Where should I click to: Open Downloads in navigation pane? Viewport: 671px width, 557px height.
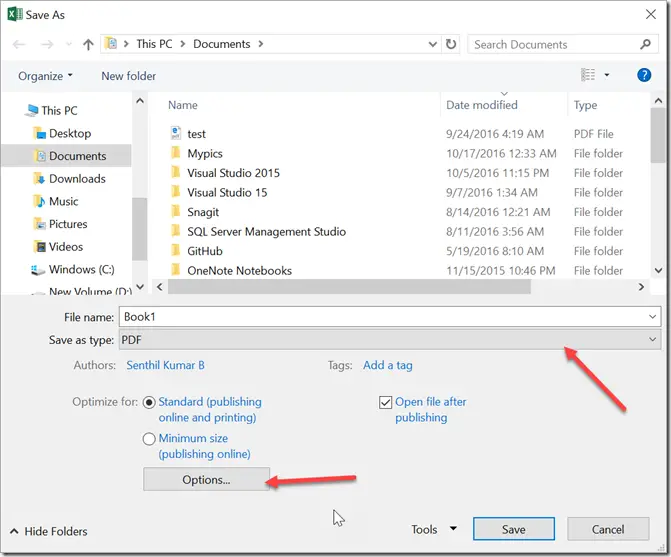(x=77, y=179)
